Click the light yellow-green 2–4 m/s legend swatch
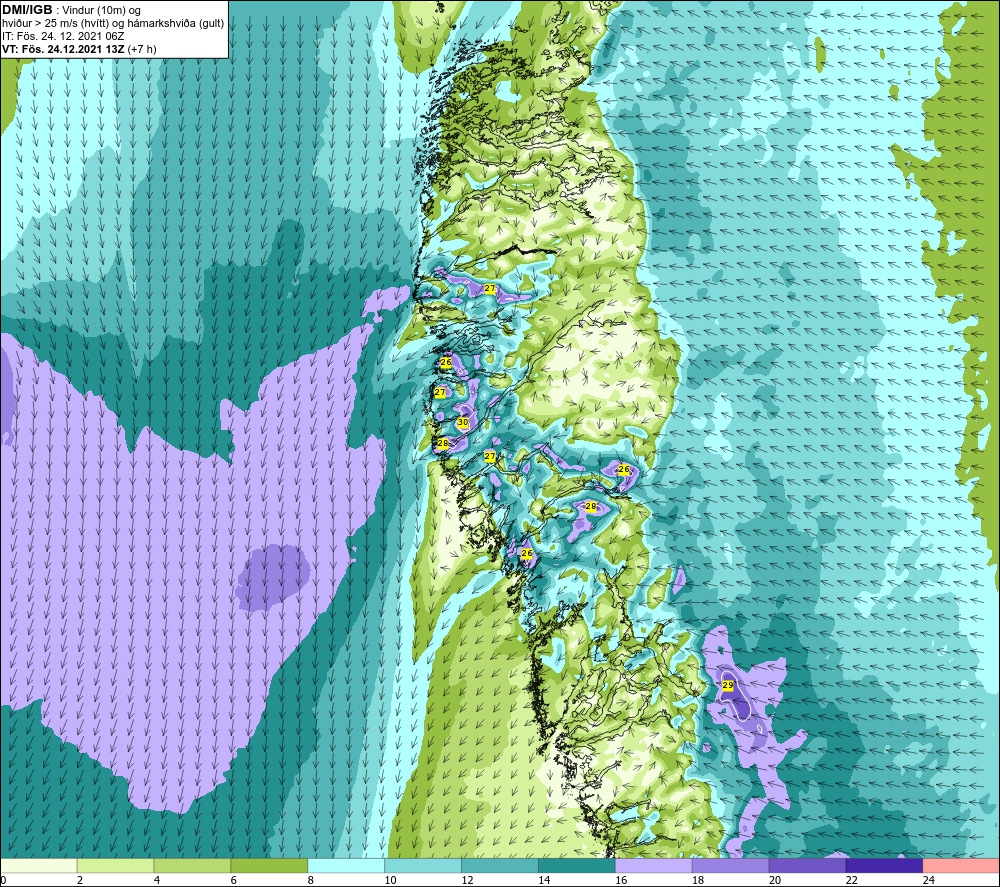This screenshot has height=887, width=1000. click(115, 866)
